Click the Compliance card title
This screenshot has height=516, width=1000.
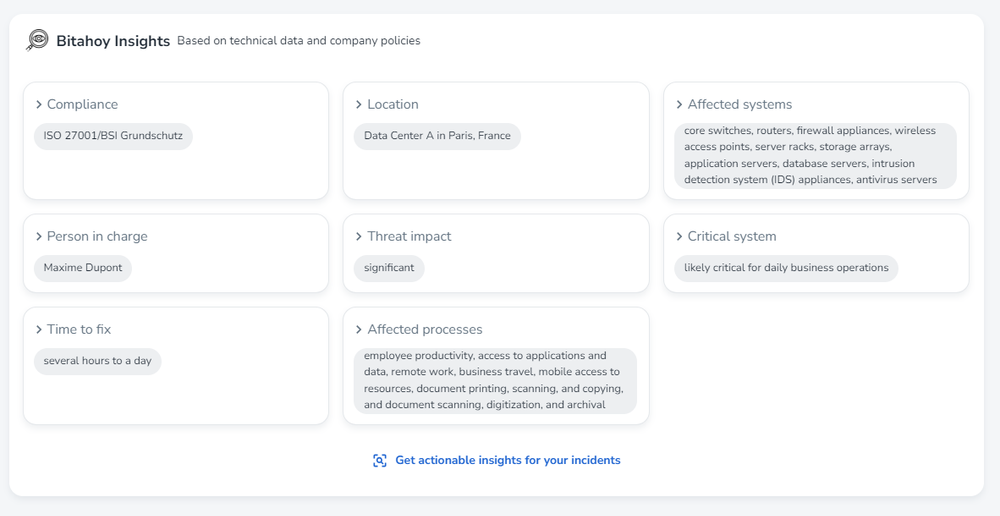pos(82,105)
